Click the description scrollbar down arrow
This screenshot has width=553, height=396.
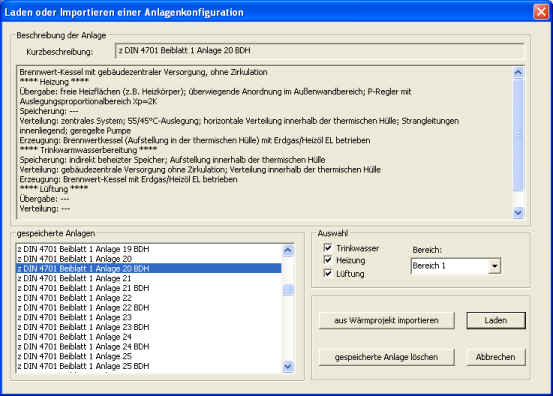pyautogui.click(x=518, y=212)
